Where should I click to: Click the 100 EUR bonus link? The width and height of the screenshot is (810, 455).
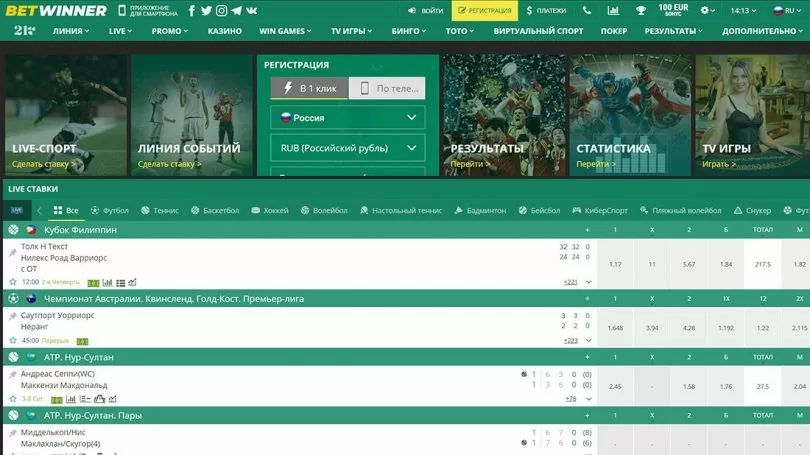[673, 10]
